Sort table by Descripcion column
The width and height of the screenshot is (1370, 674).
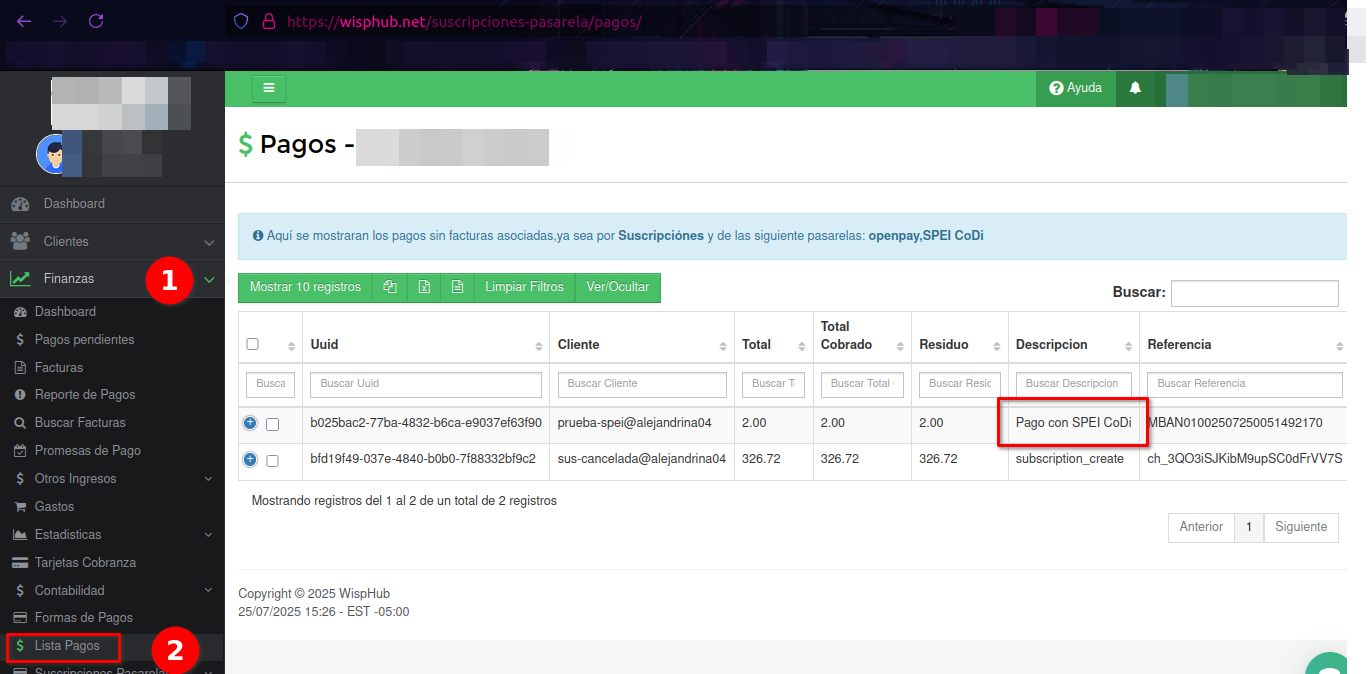(1127, 345)
